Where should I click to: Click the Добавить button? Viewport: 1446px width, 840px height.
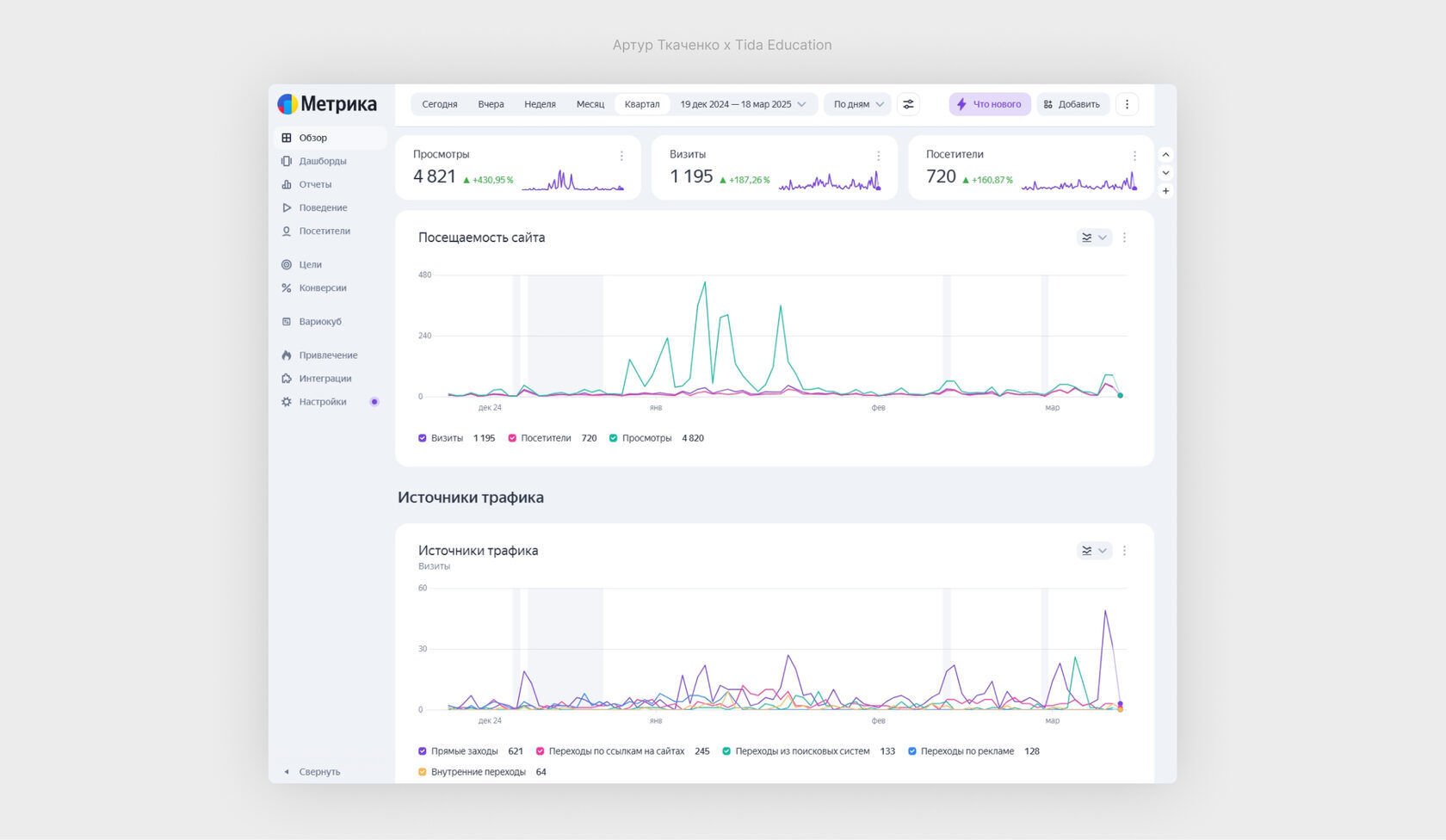click(x=1072, y=104)
